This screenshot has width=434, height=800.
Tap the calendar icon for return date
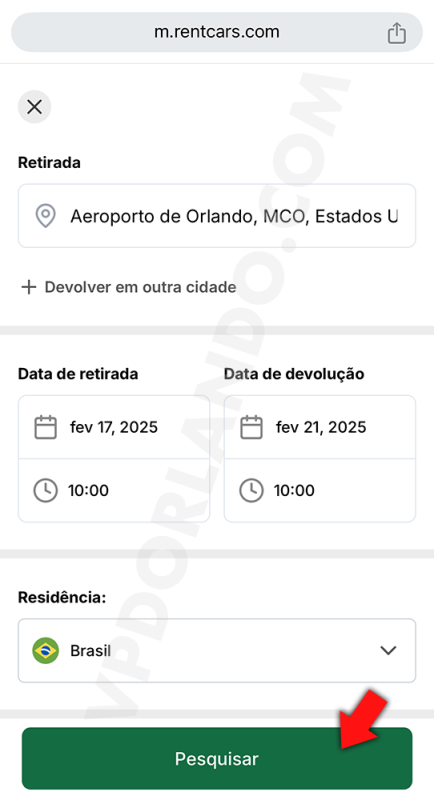click(251, 427)
